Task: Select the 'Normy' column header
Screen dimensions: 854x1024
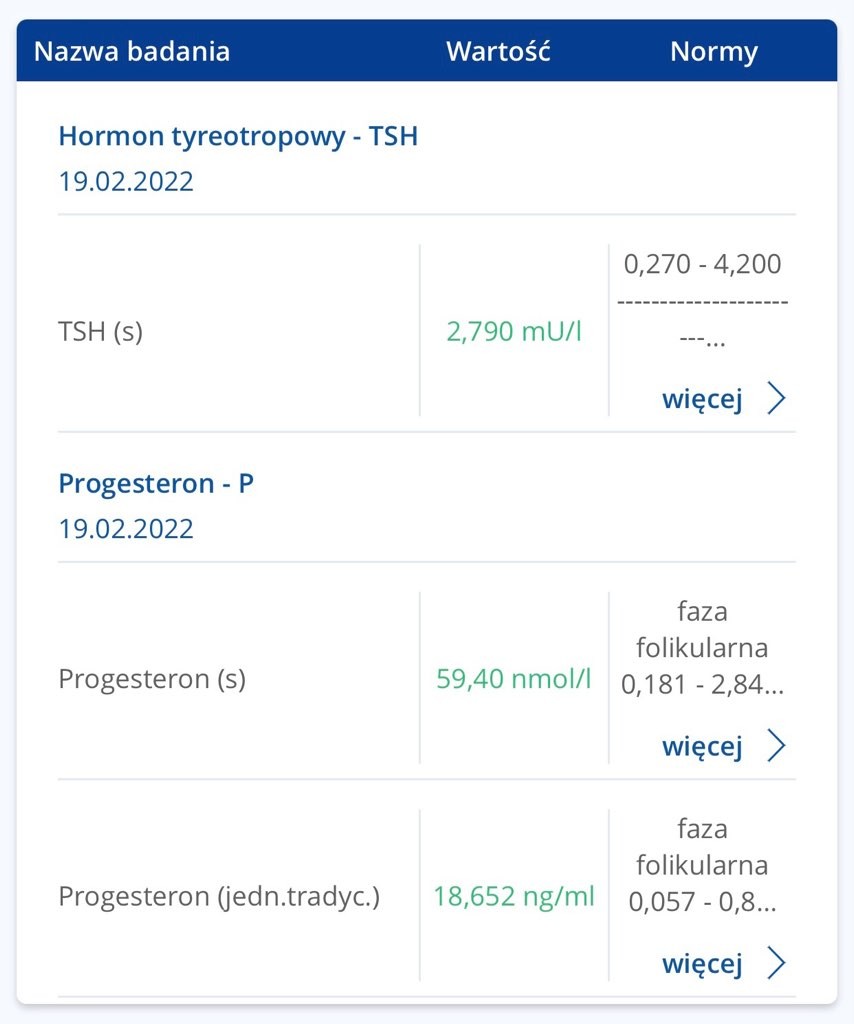Action: coord(714,51)
